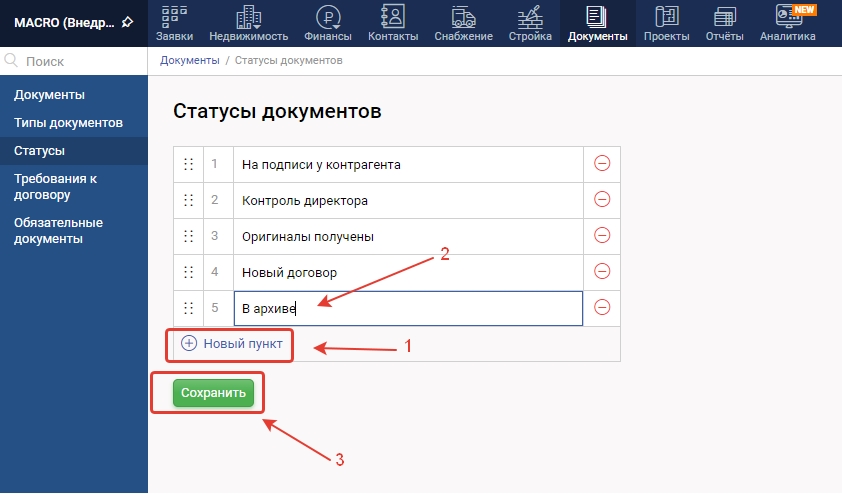842x494 pixels.
Task: Open the Недвижимость module icon
Action: [248, 17]
